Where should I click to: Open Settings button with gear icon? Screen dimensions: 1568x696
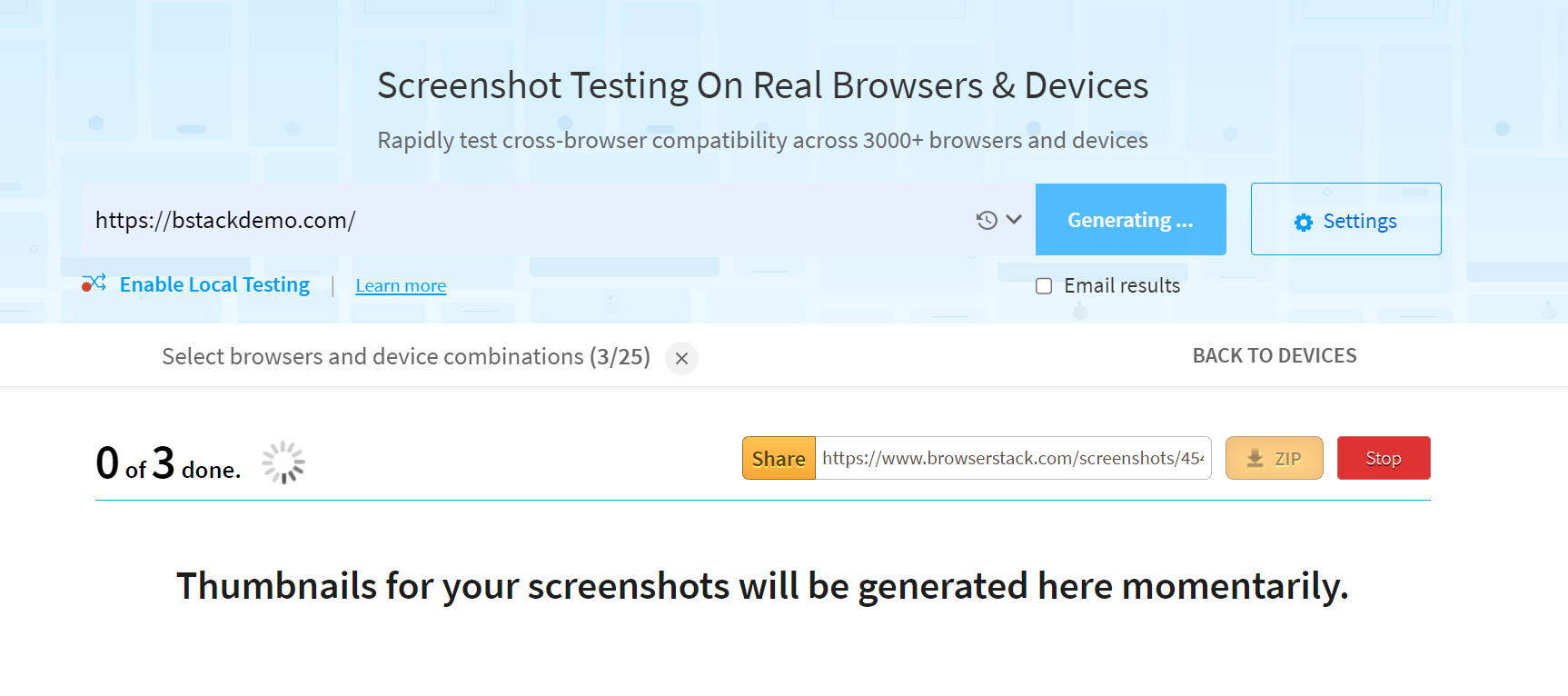[x=1345, y=219]
